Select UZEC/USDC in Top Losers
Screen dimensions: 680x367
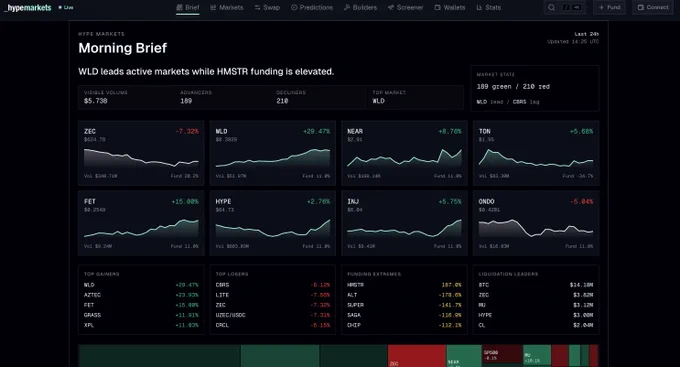click(x=273, y=315)
